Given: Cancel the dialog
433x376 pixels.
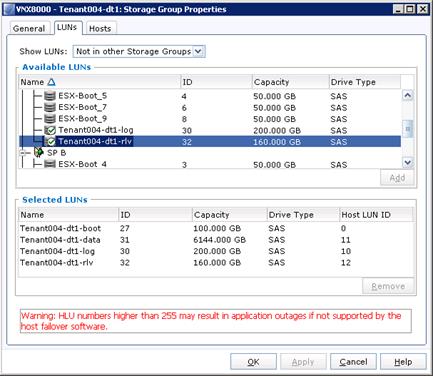Looking at the screenshot, I should 353,362.
